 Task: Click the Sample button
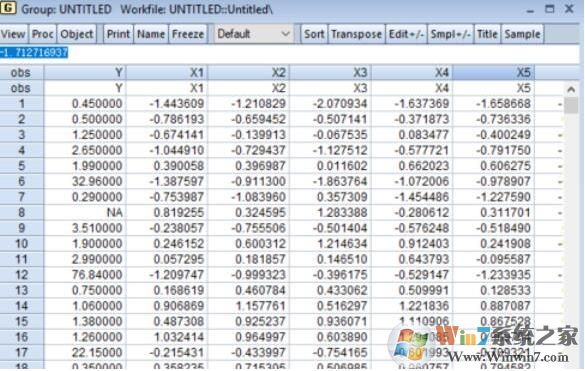click(x=522, y=34)
